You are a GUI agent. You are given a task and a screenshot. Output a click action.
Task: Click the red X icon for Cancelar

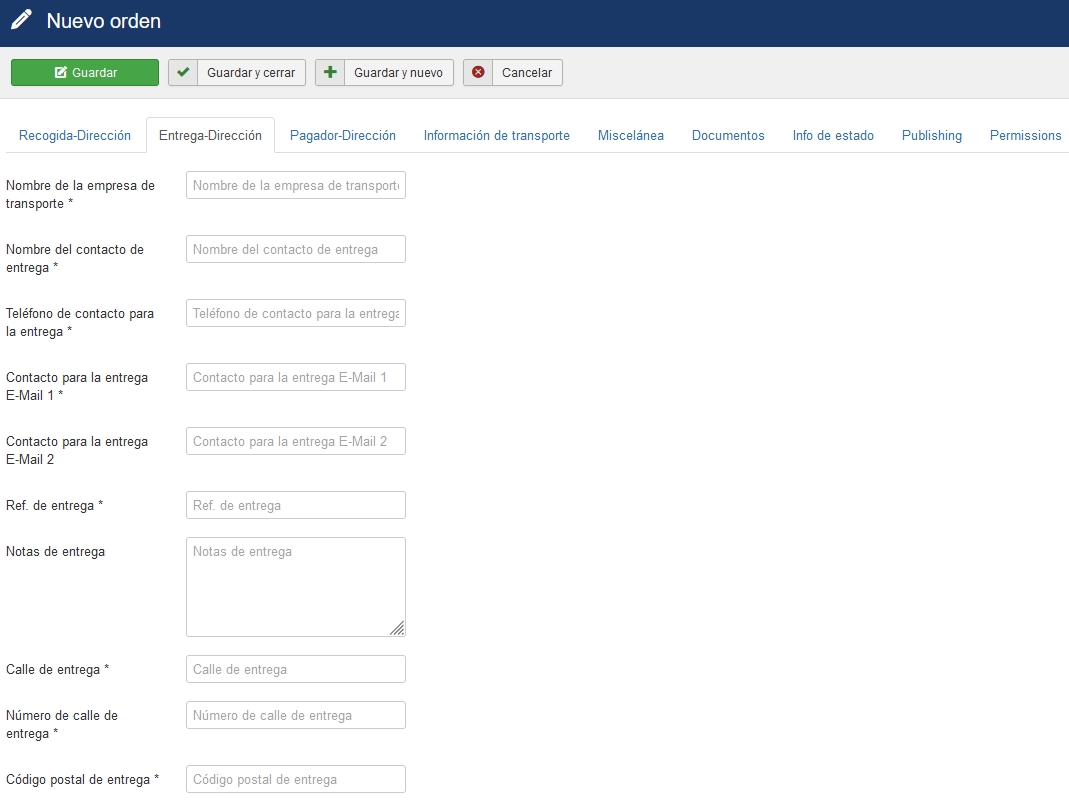point(478,72)
